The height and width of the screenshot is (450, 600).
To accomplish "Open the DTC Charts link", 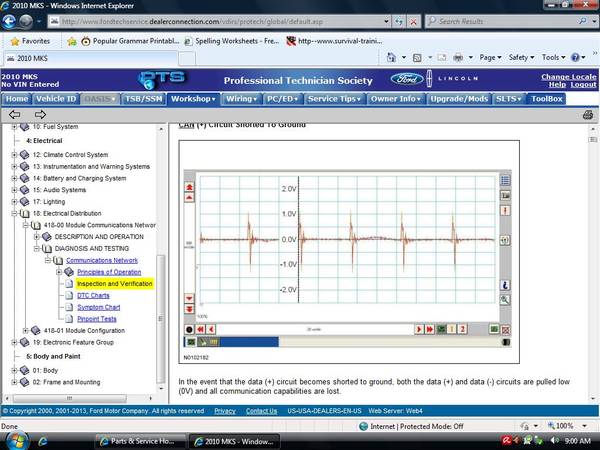I will pyautogui.click(x=93, y=295).
